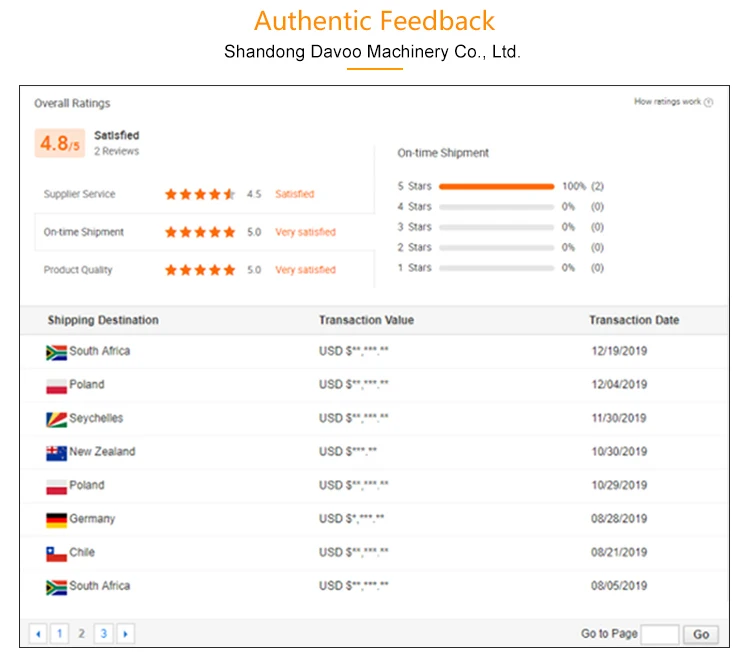Click Very satisfied label for Product Quality
The width and height of the screenshot is (750, 671).
click(x=305, y=270)
